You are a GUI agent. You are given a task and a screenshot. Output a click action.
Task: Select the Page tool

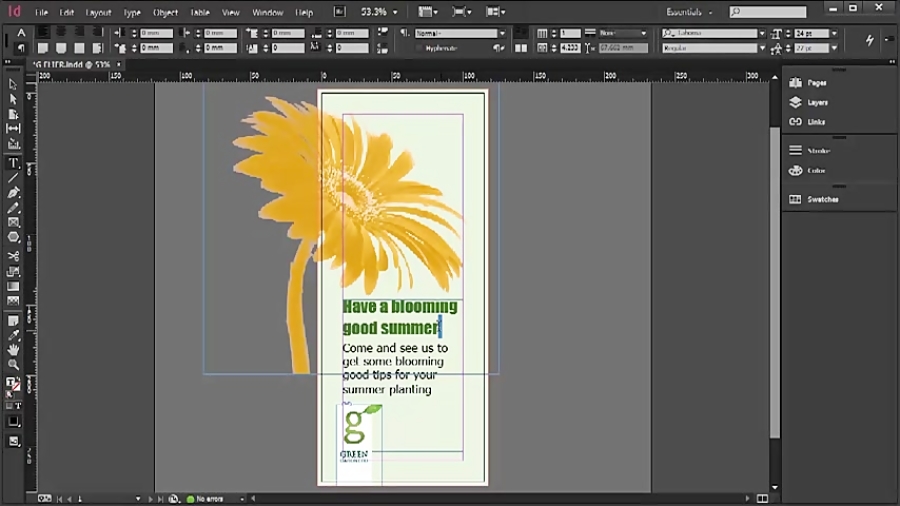(13, 114)
